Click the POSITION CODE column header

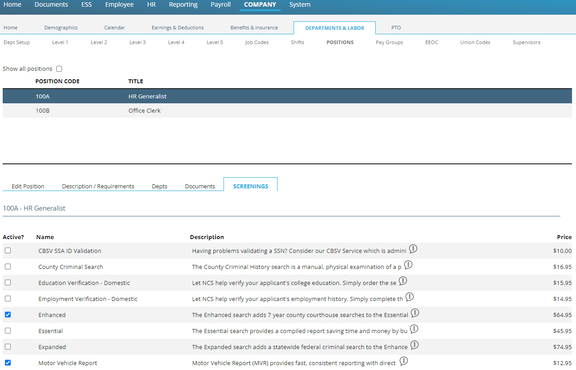click(x=57, y=81)
